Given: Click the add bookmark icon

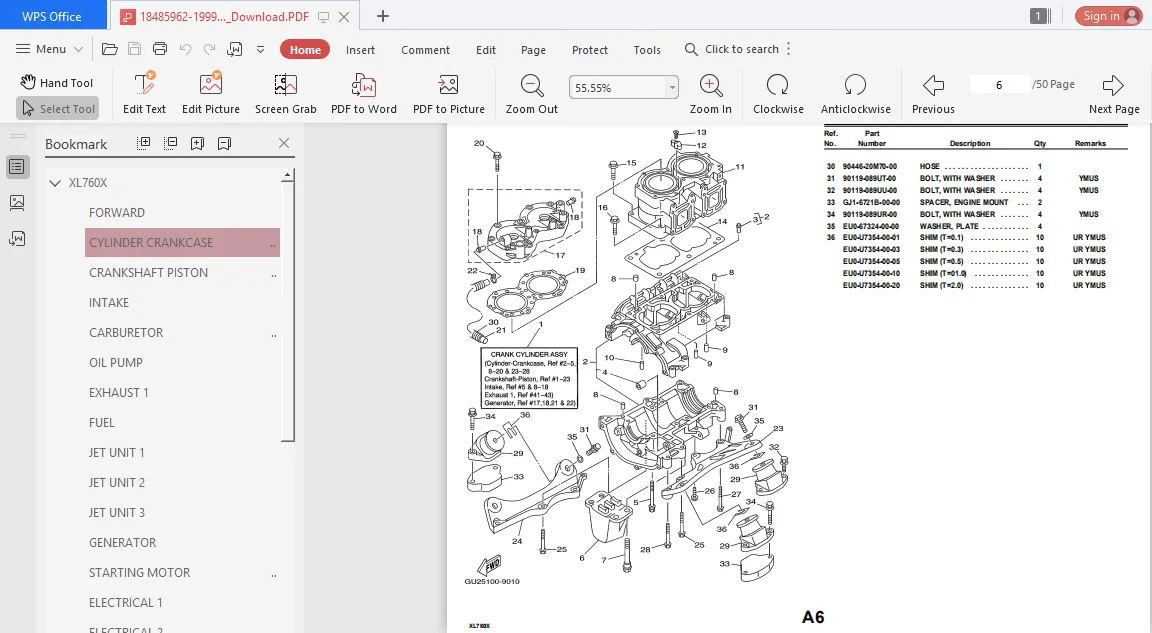Looking at the screenshot, I should pos(197,143).
